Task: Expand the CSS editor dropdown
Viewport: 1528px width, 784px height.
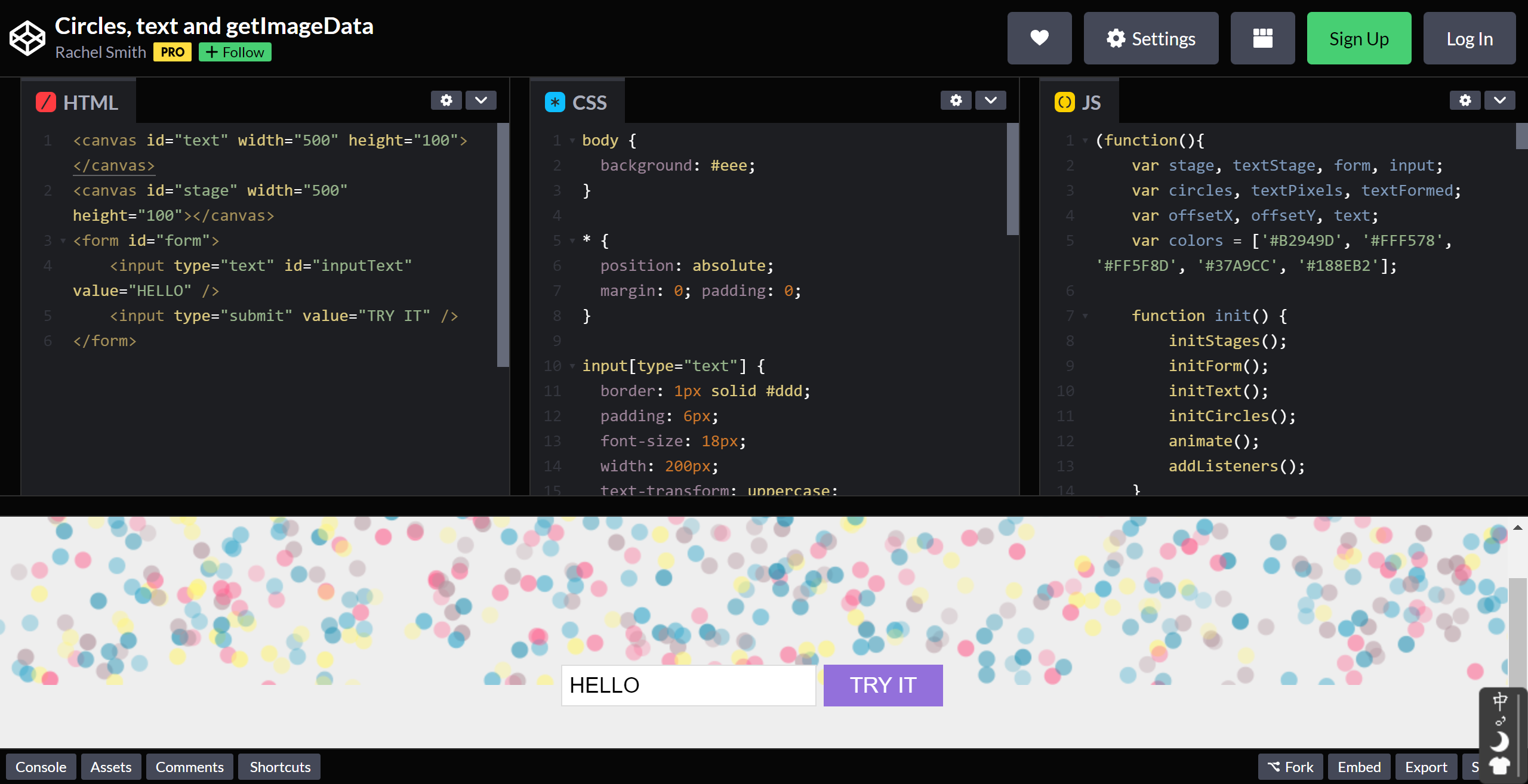Action: point(990,100)
